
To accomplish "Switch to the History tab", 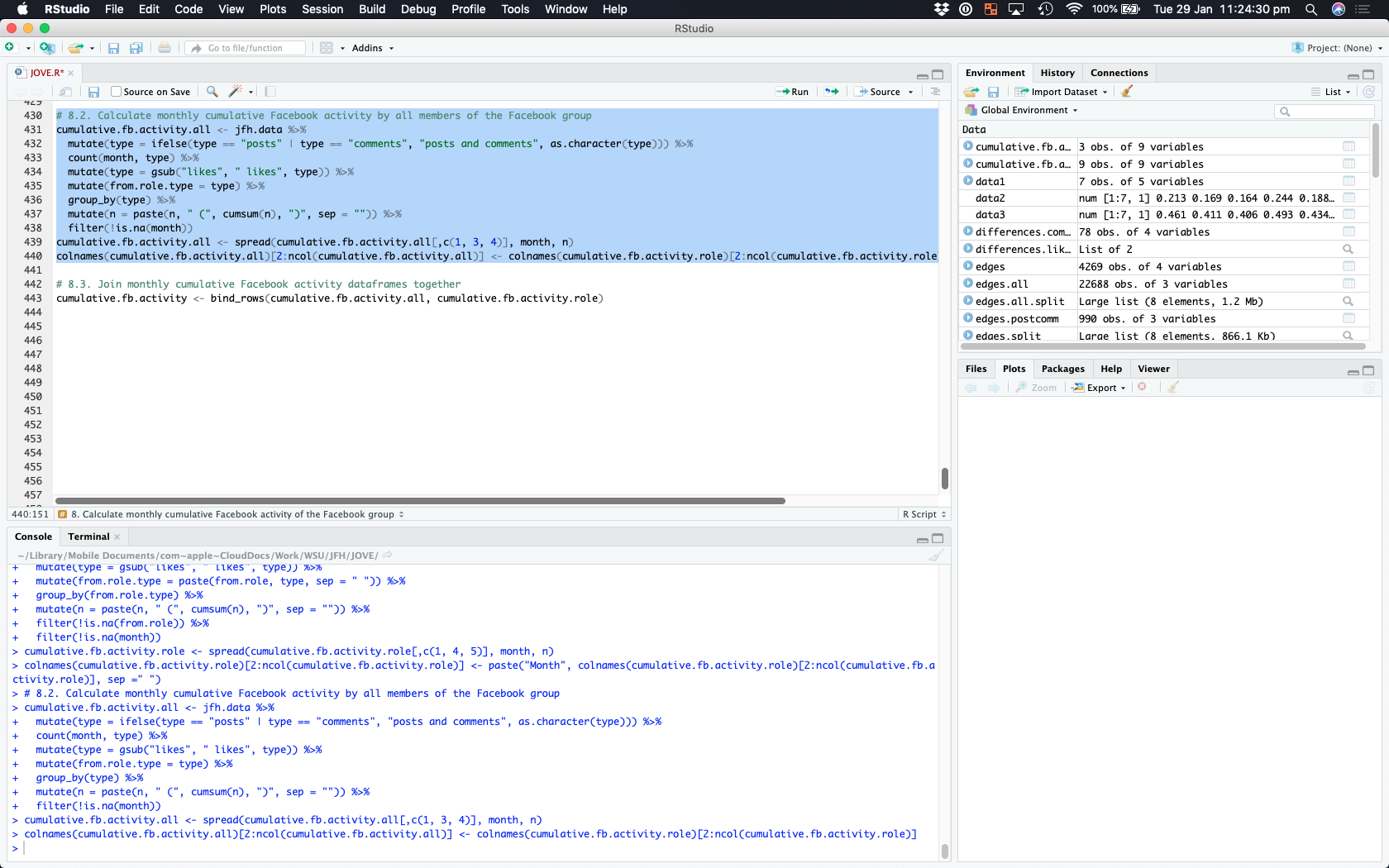I will 1057,73.
